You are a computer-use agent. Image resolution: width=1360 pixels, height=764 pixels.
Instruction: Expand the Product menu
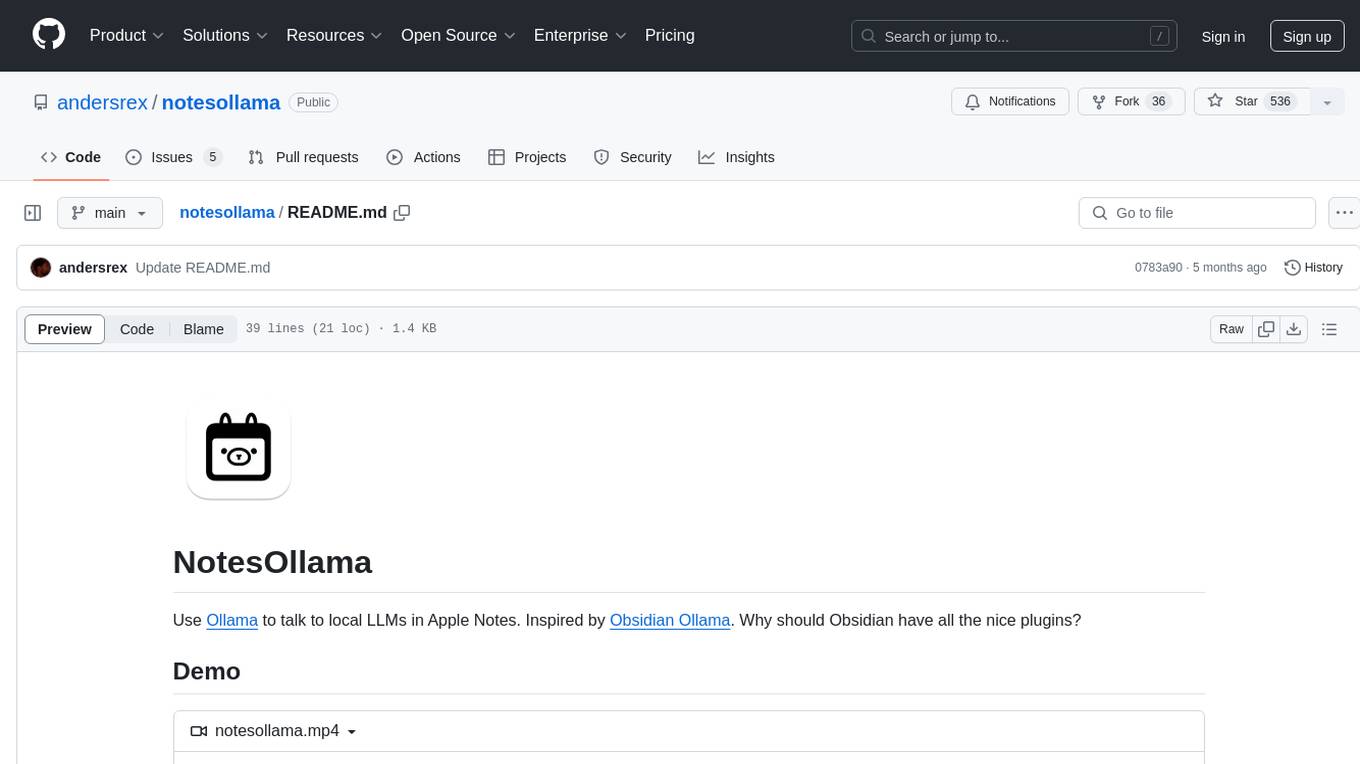127,35
